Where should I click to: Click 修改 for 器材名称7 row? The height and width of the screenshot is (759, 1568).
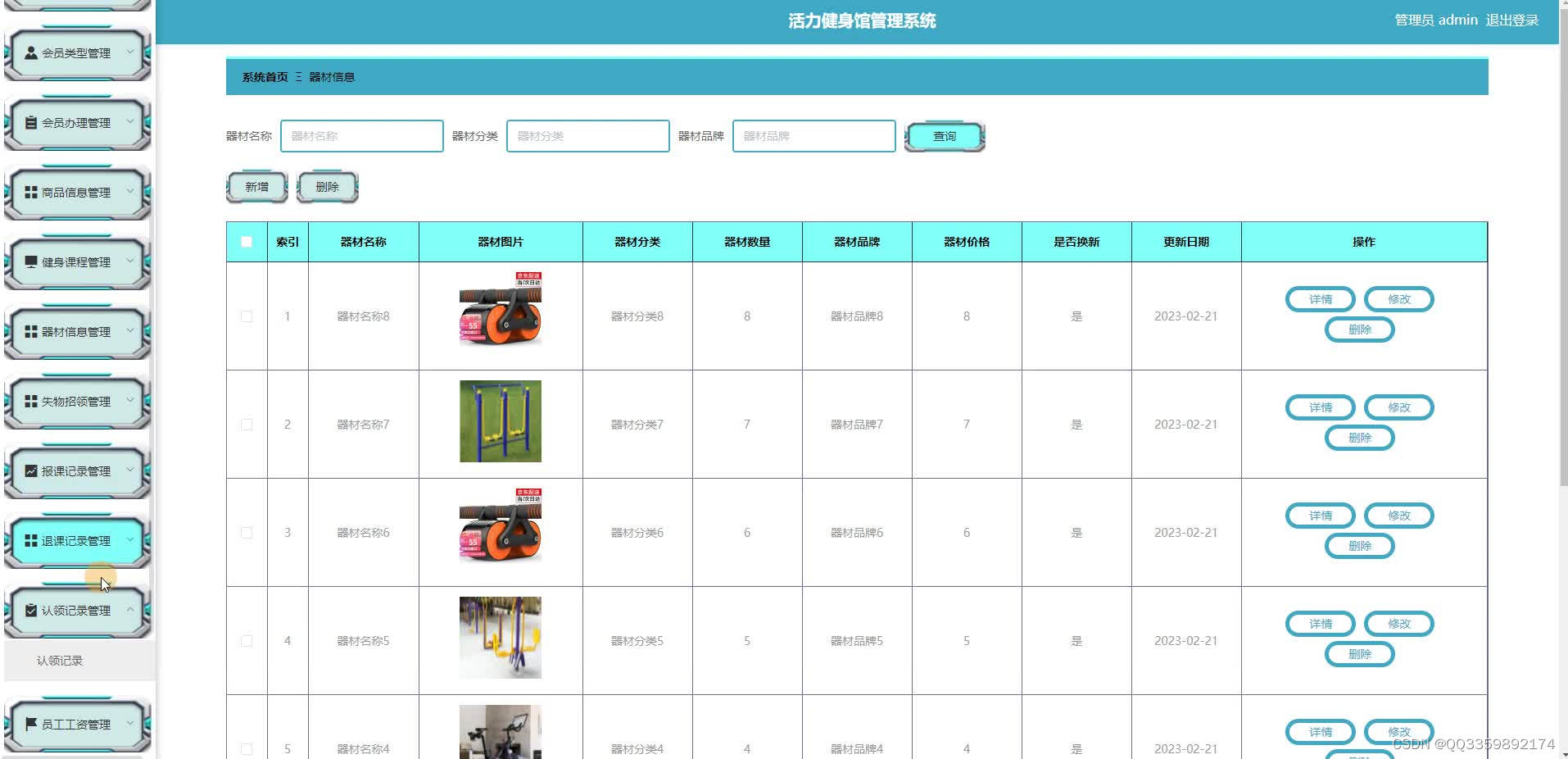coord(1399,407)
